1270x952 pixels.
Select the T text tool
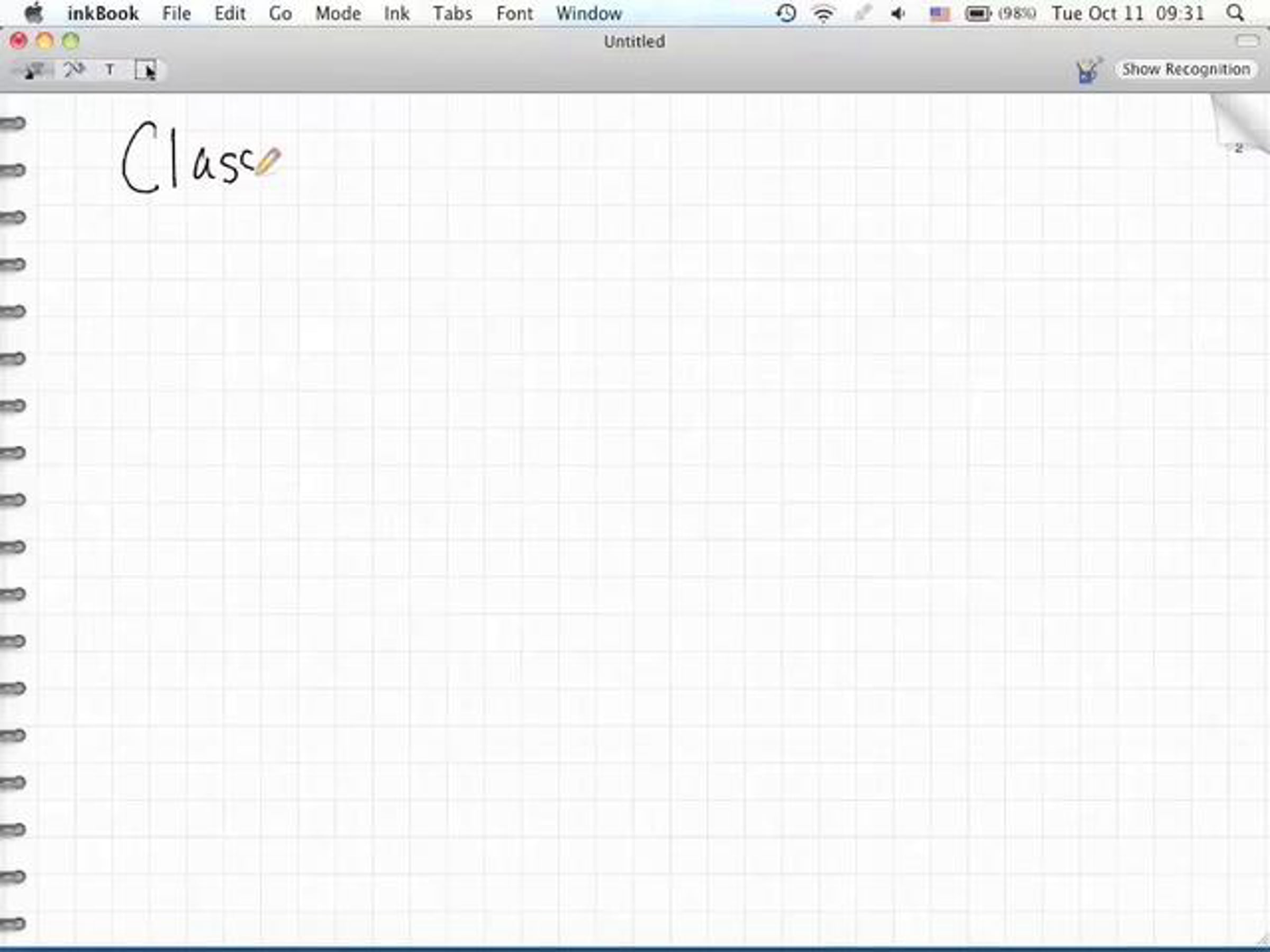tap(110, 70)
